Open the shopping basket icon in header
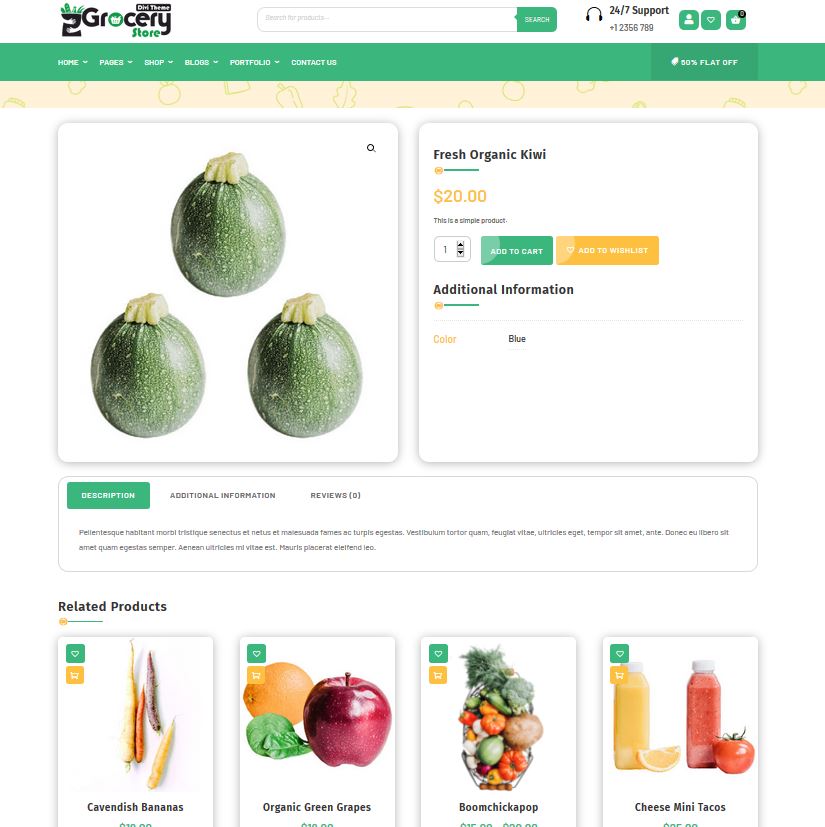Screen dimensions: 825x827 click(735, 20)
